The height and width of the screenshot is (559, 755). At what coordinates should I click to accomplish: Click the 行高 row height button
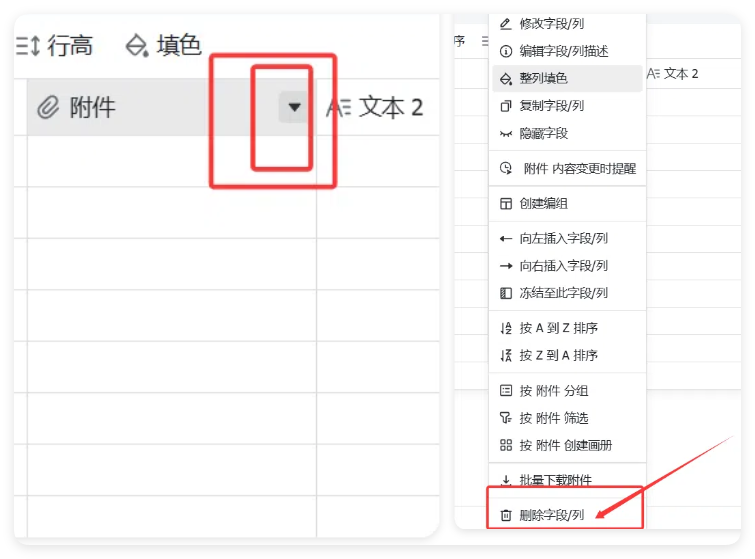point(54,46)
